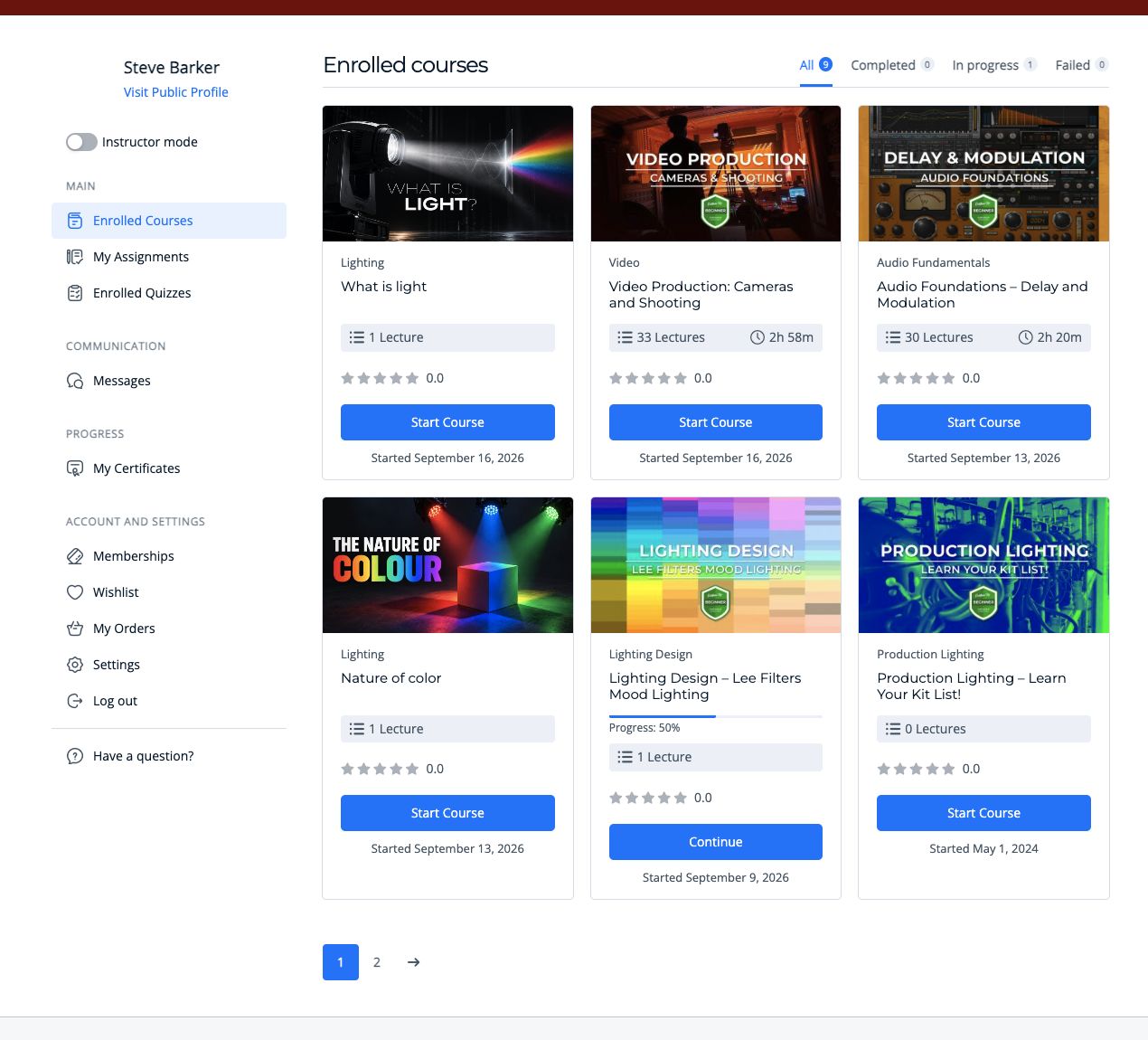The width and height of the screenshot is (1148, 1040).
Task: Open the Delay & Modulation thumbnail
Action: pyautogui.click(x=983, y=174)
